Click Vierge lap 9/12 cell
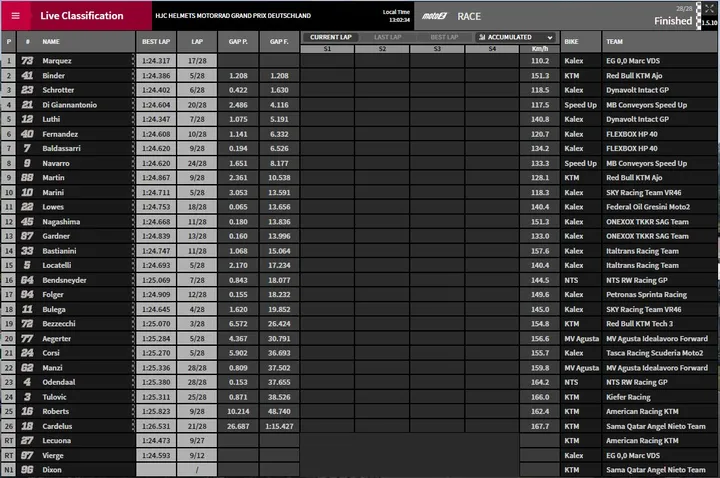This screenshot has width=720, height=478. click(197, 456)
